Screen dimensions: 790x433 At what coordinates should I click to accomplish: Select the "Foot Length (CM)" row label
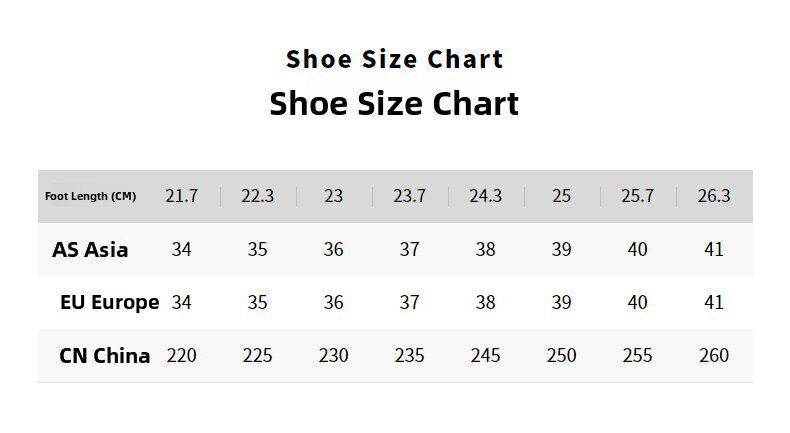click(91, 196)
